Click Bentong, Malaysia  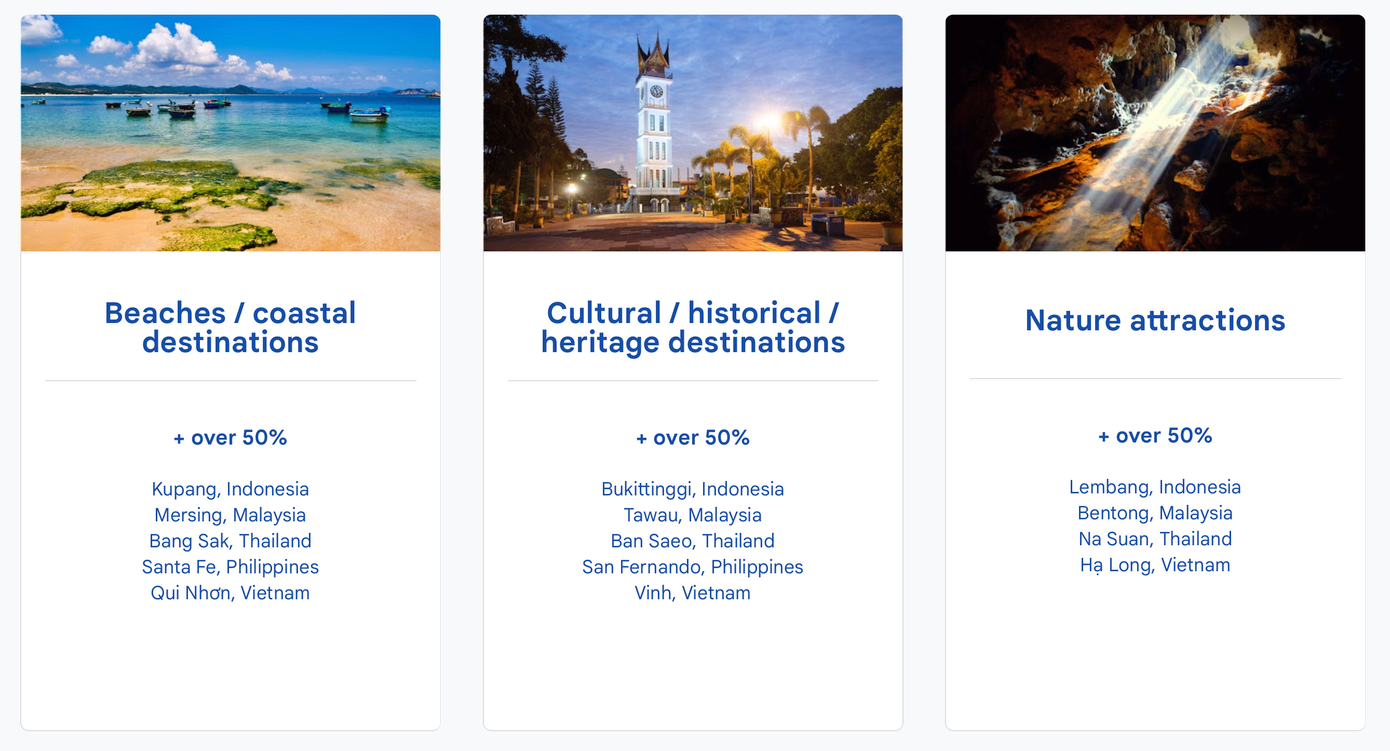[1155, 513]
